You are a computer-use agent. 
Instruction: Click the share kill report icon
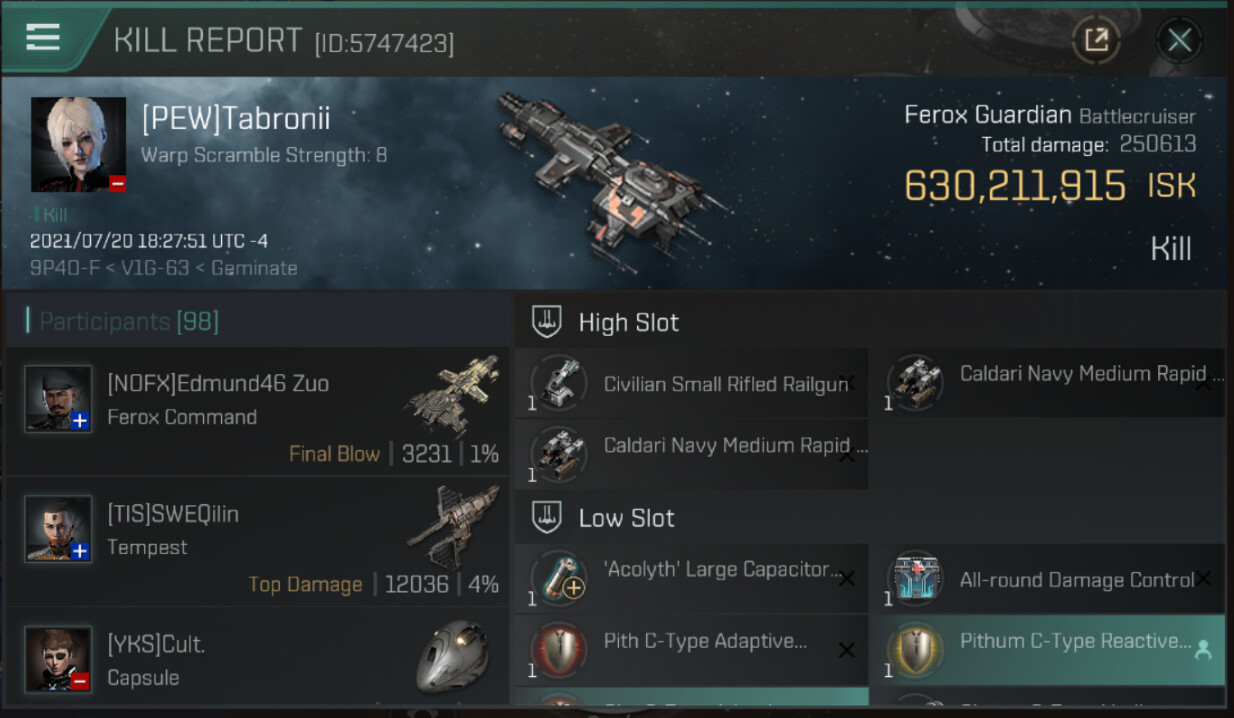(1096, 40)
